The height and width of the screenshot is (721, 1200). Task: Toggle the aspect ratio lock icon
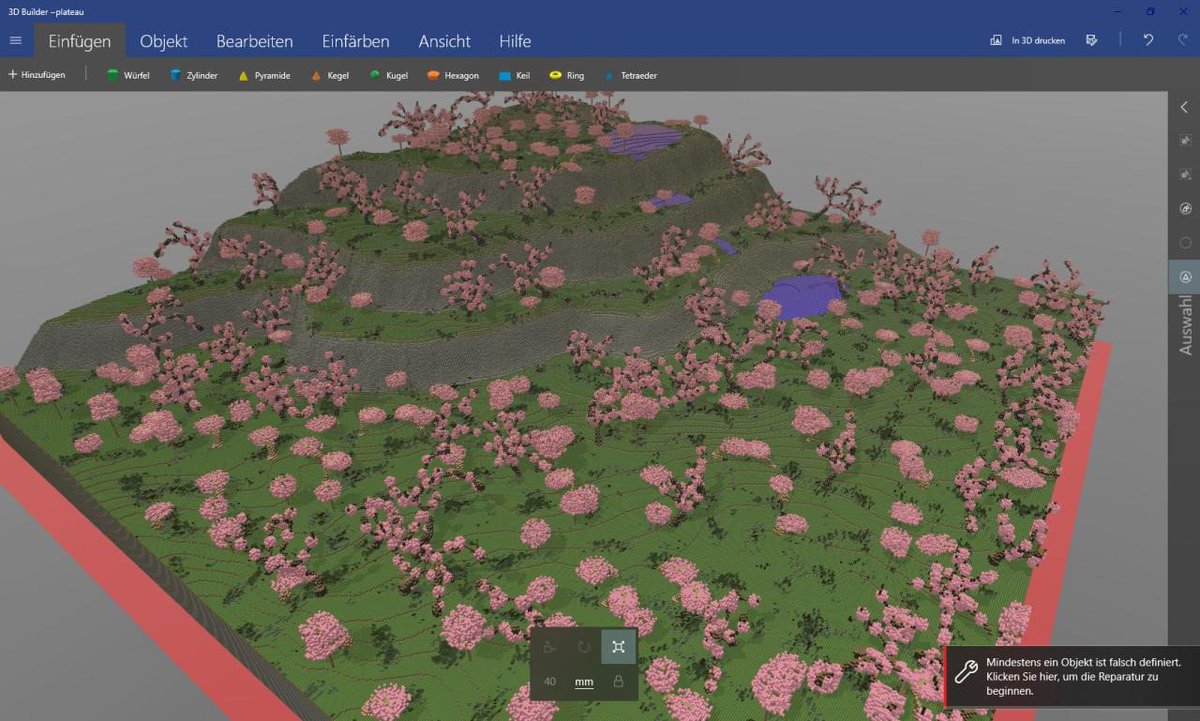618,681
